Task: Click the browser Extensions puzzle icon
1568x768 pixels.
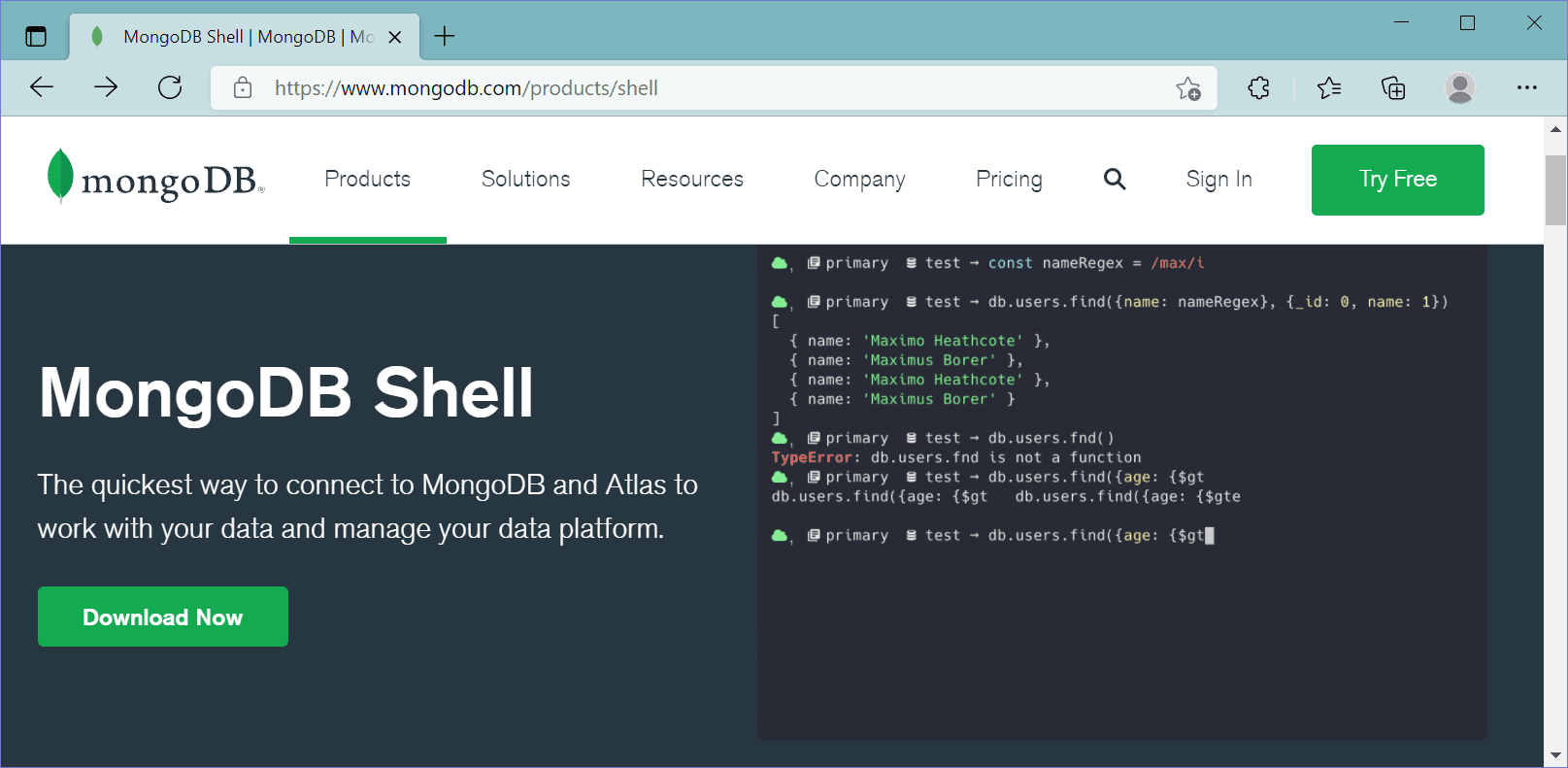Action: point(1258,88)
